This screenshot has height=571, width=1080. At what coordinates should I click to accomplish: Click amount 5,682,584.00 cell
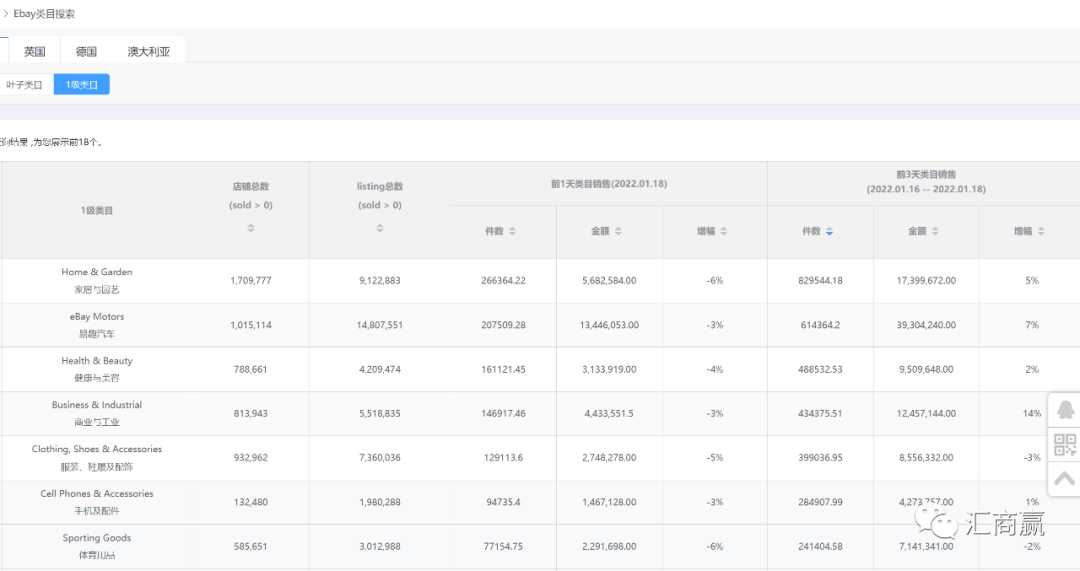pyautogui.click(x=610, y=281)
